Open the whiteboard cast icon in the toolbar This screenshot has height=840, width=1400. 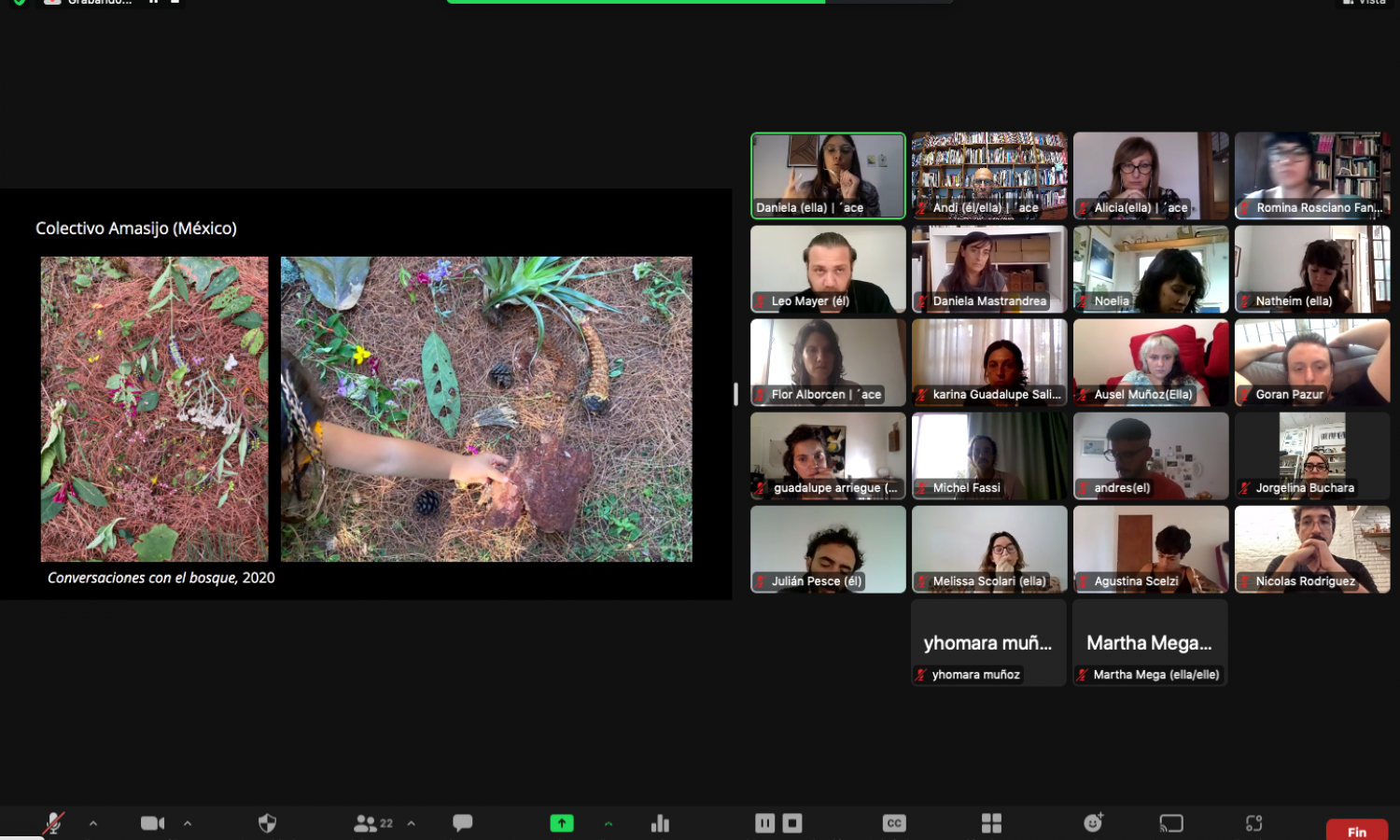tap(1170, 823)
